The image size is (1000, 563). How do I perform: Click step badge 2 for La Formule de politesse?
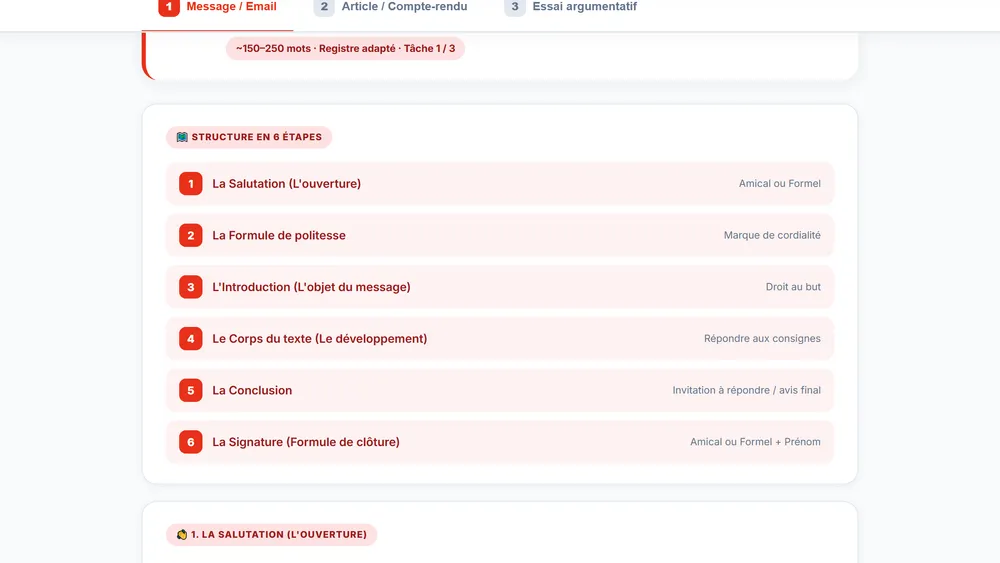point(191,235)
